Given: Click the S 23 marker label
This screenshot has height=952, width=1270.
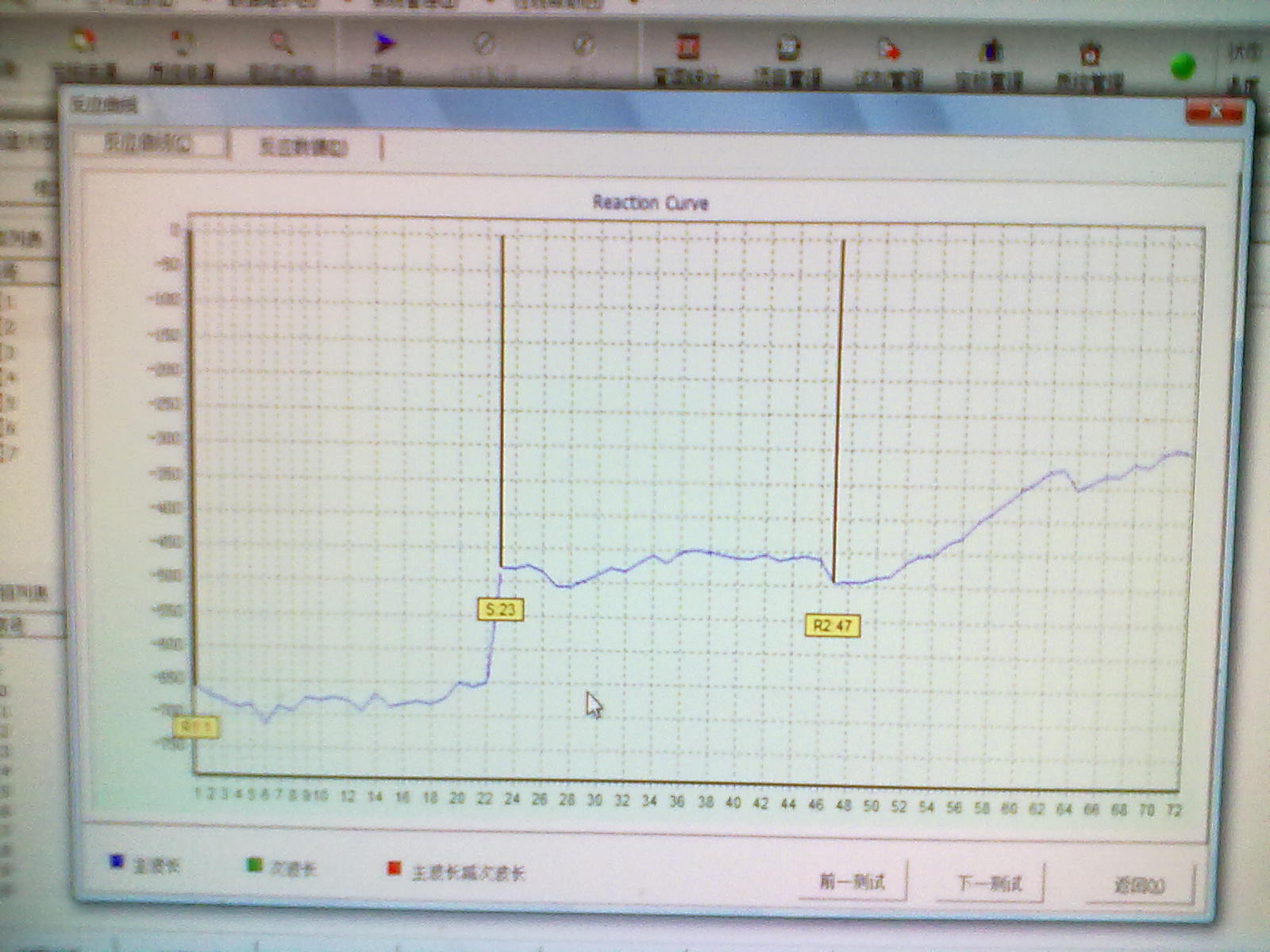Looking at the screenshot, I should 501,609.
